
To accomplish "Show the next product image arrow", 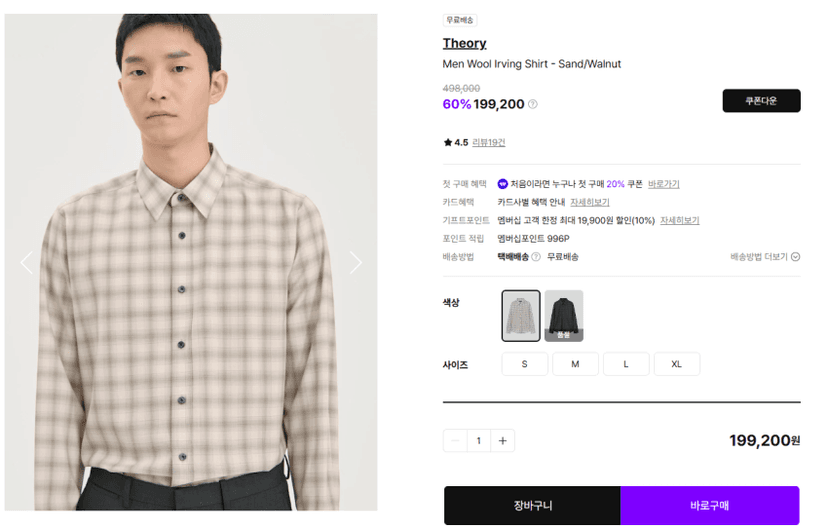I will (355, 262).
